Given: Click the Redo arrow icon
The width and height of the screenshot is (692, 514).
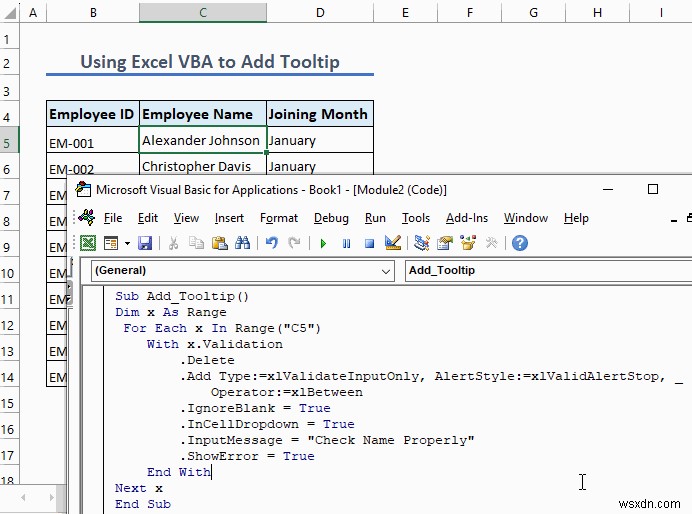Looking at the screenshot, I should pyautogui.click(x=294, y=243).
